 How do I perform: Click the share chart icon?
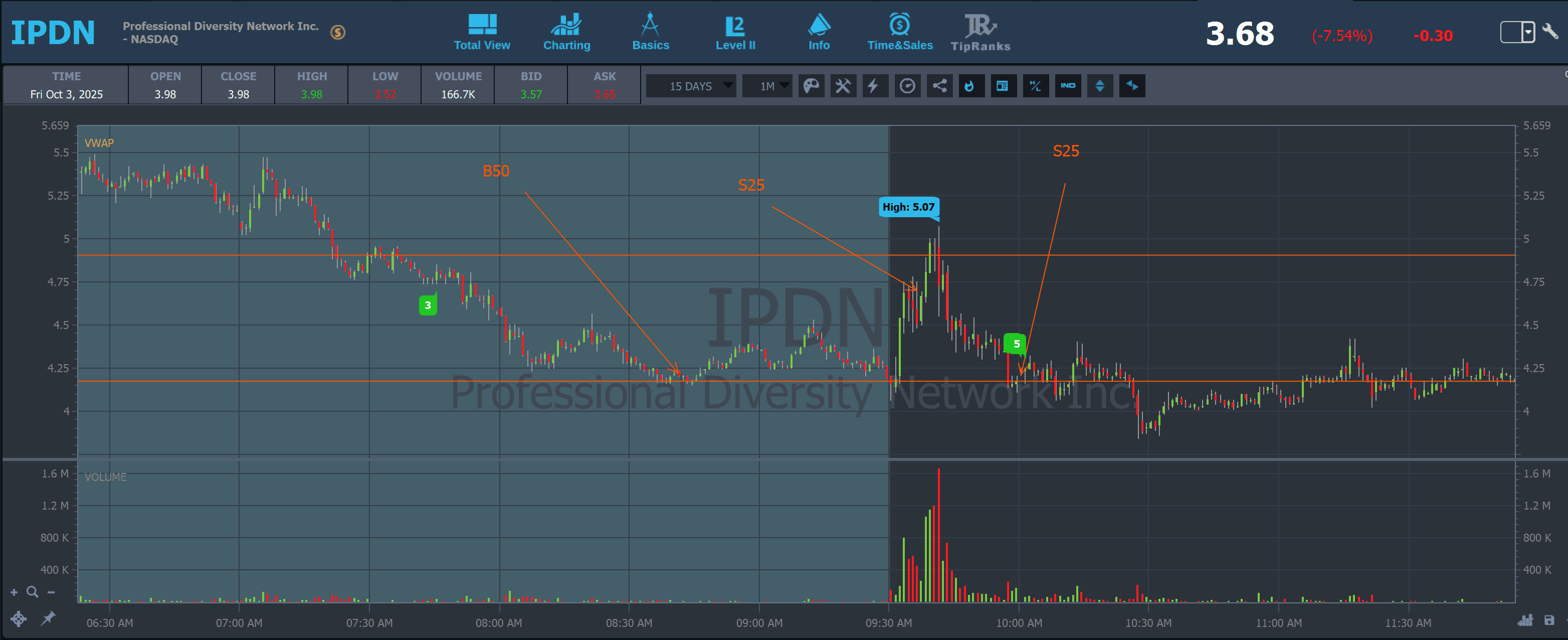point(939,86)
